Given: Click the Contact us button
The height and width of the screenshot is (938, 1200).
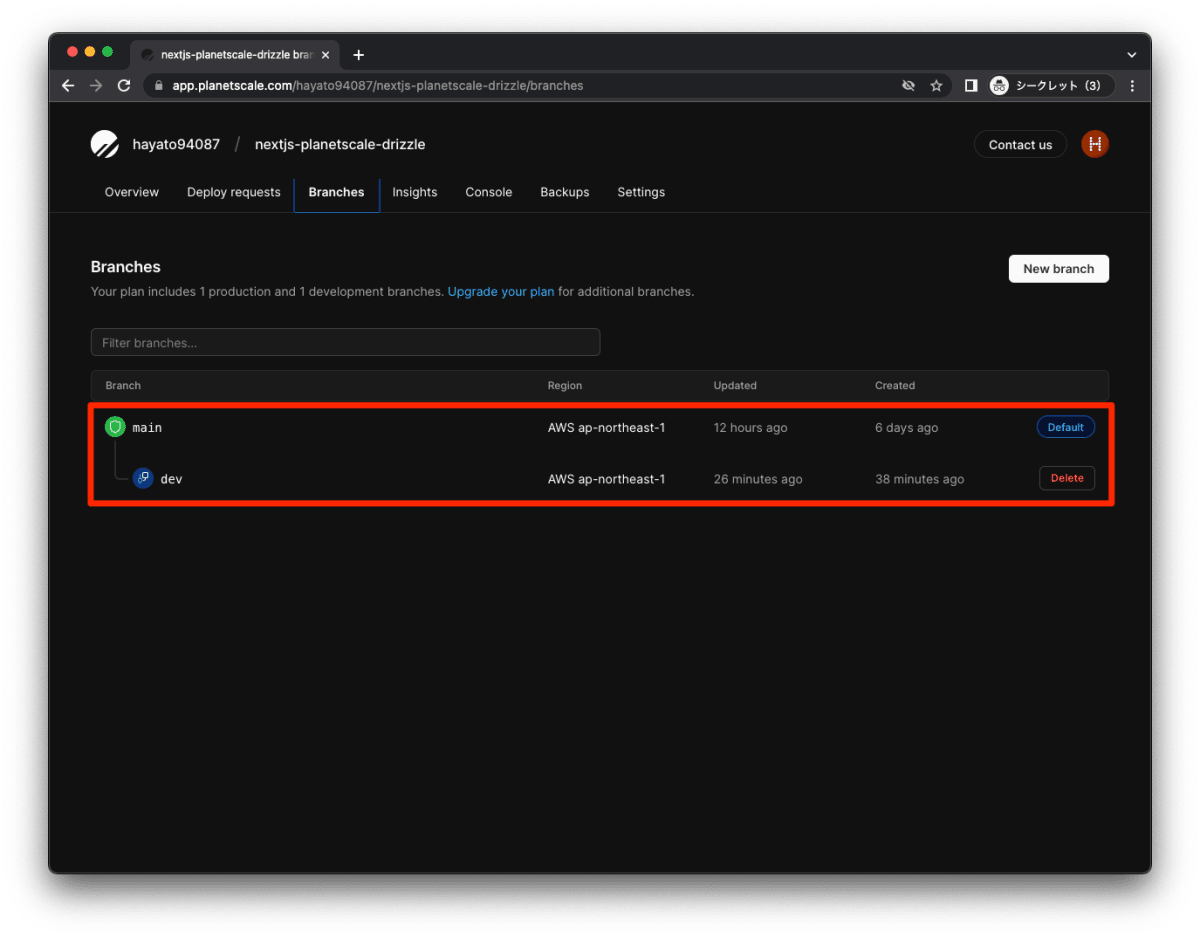Looking at the screenshot, I should 1020,144.
